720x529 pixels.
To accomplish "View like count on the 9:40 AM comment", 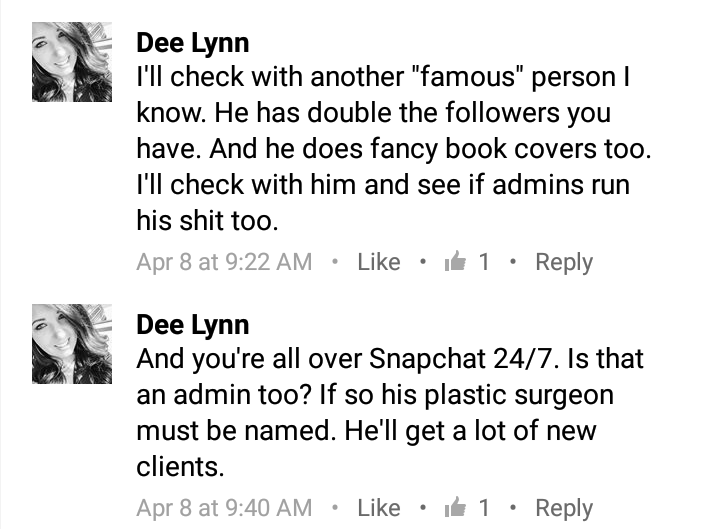I will click(x=484, y=508).
